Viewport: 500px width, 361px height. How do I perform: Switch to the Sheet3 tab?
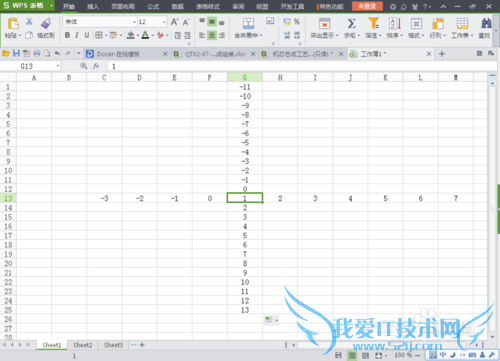pyautogui.click(x=113, y=345)
